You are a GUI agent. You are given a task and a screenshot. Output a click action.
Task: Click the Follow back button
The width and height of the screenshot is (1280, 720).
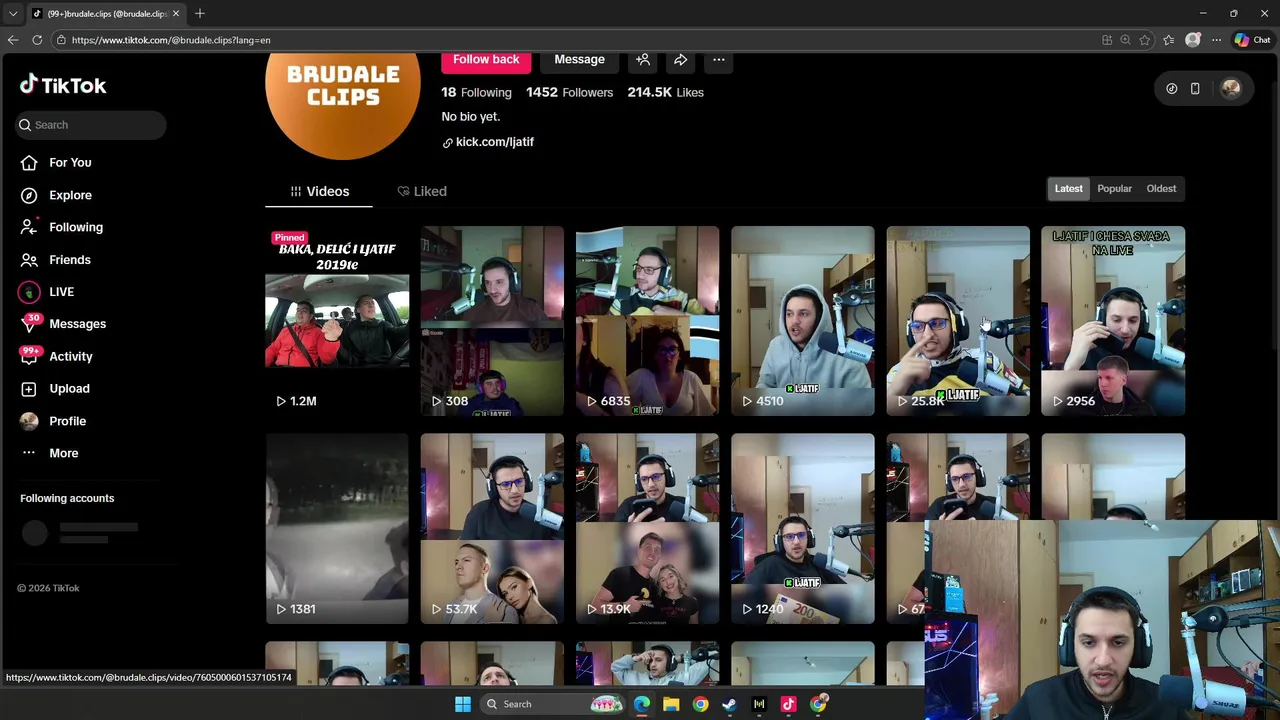pos(486,60)
